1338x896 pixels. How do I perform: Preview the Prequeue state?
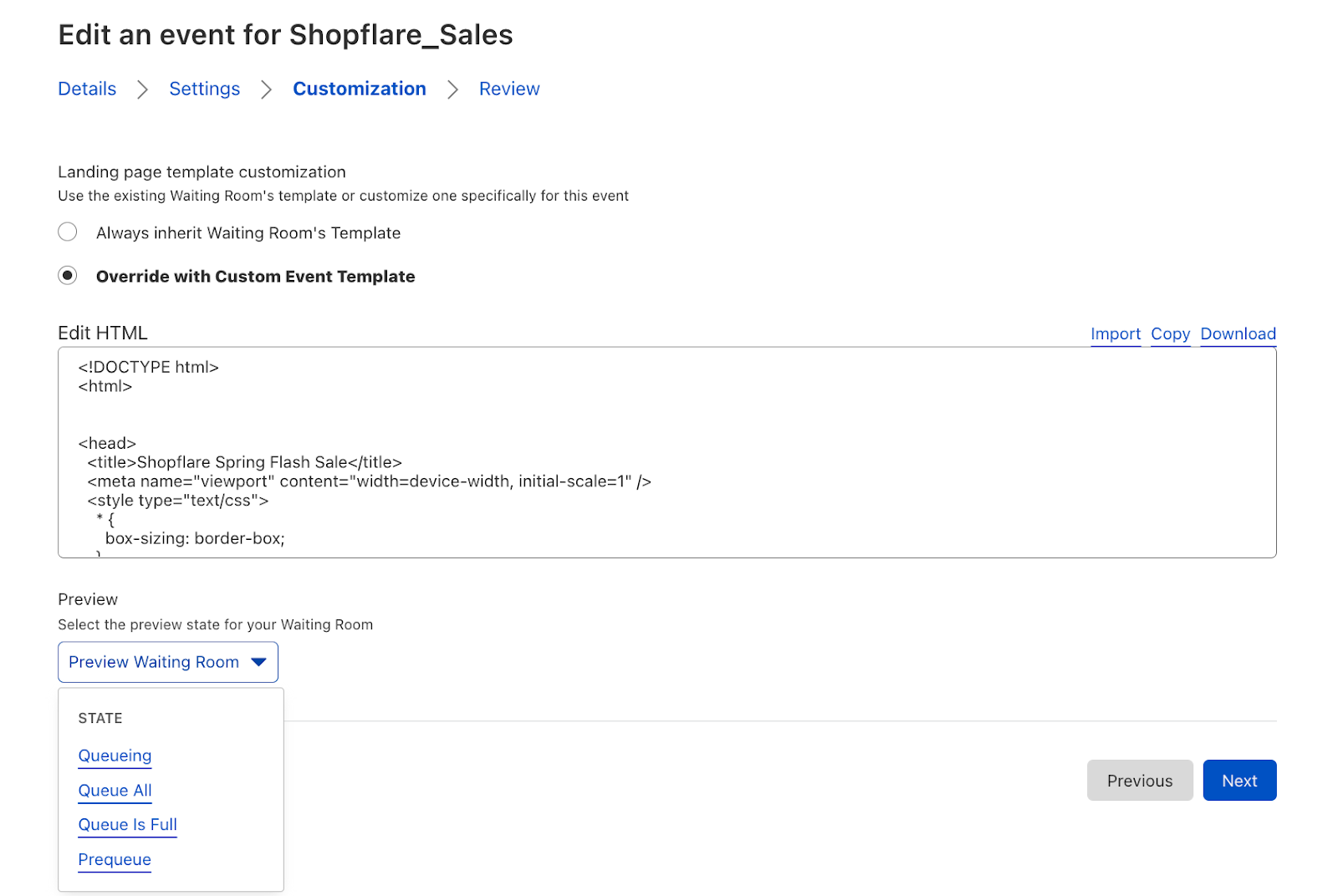tap(115, 860)
